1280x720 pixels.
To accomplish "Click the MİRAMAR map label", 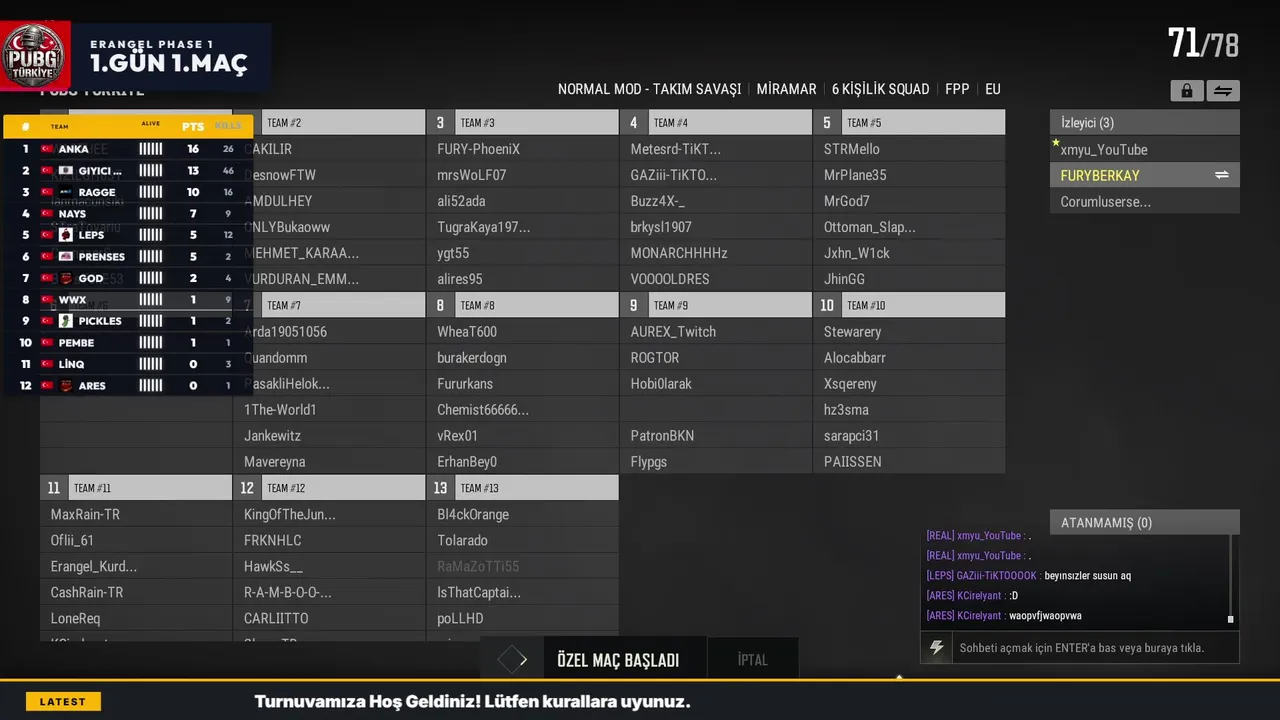I will [786, 89].
